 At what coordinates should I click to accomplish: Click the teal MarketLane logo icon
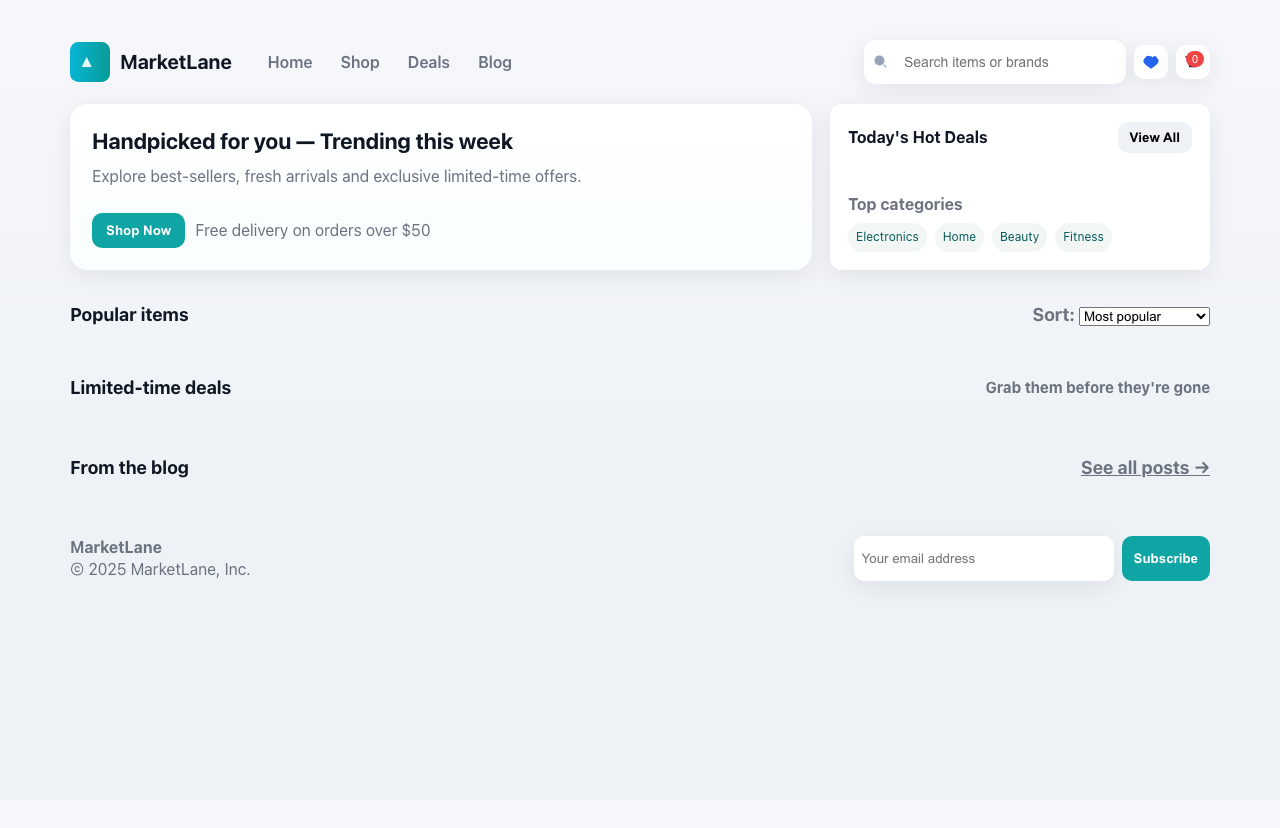[x=89, y=61]
